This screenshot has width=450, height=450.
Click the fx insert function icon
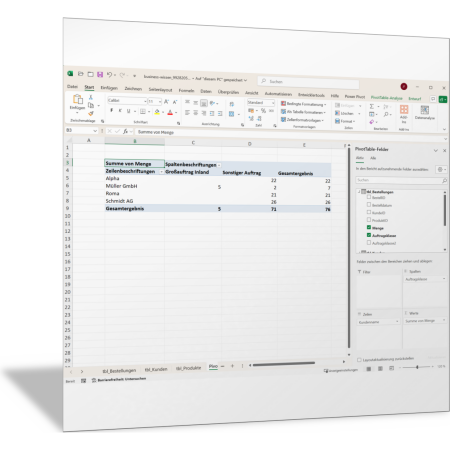tap(125, 131)
